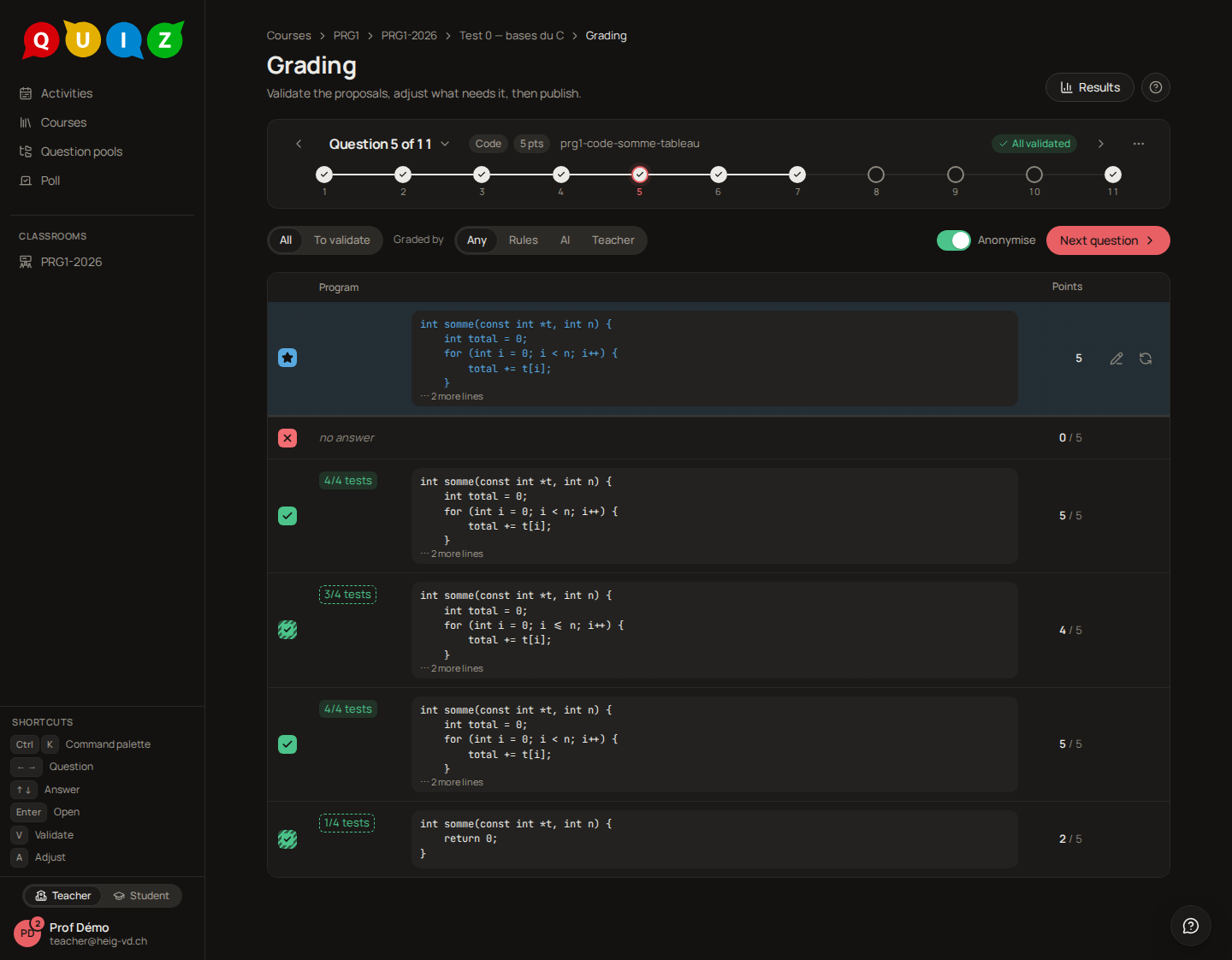Click the blue star reference solution icon
The width and height of the screenshot is (1232, 960).
tap(287, 358)
